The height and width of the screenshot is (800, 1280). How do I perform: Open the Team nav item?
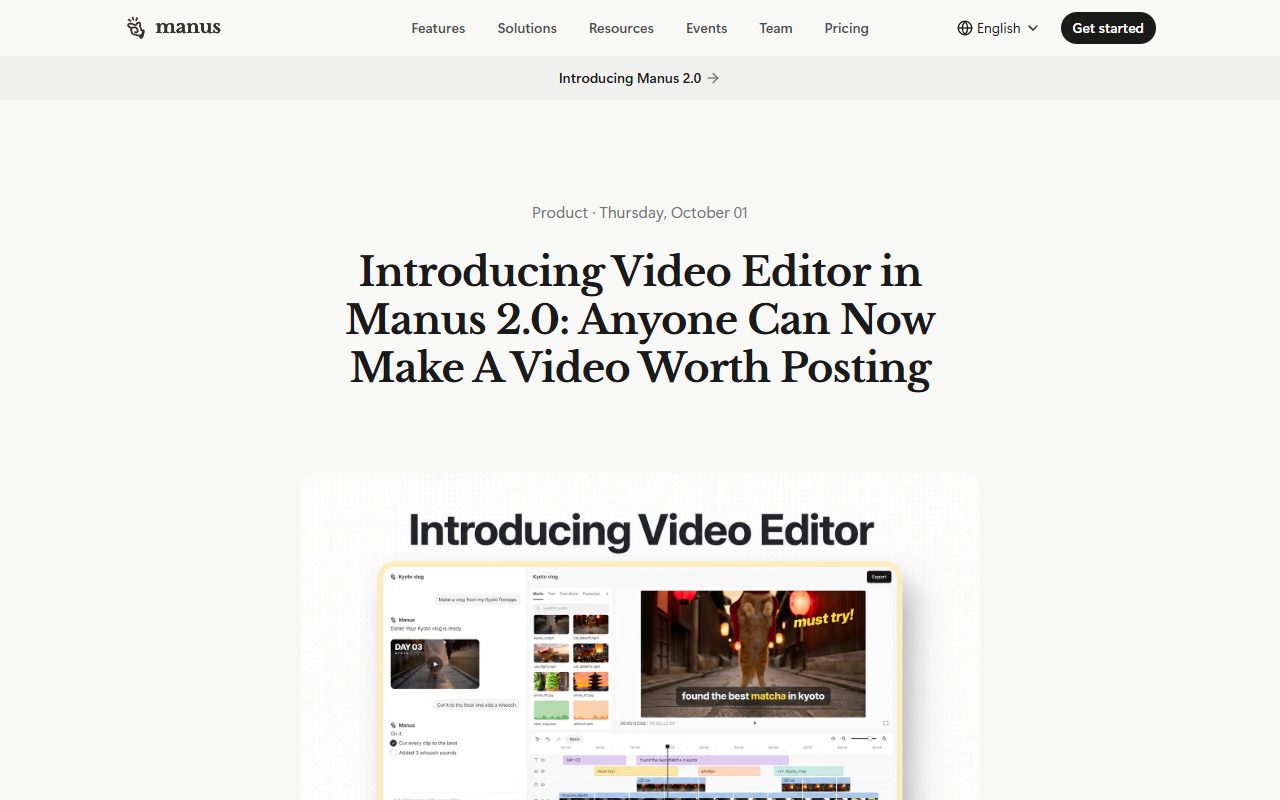pyautogui.click(x=776, y=28)
